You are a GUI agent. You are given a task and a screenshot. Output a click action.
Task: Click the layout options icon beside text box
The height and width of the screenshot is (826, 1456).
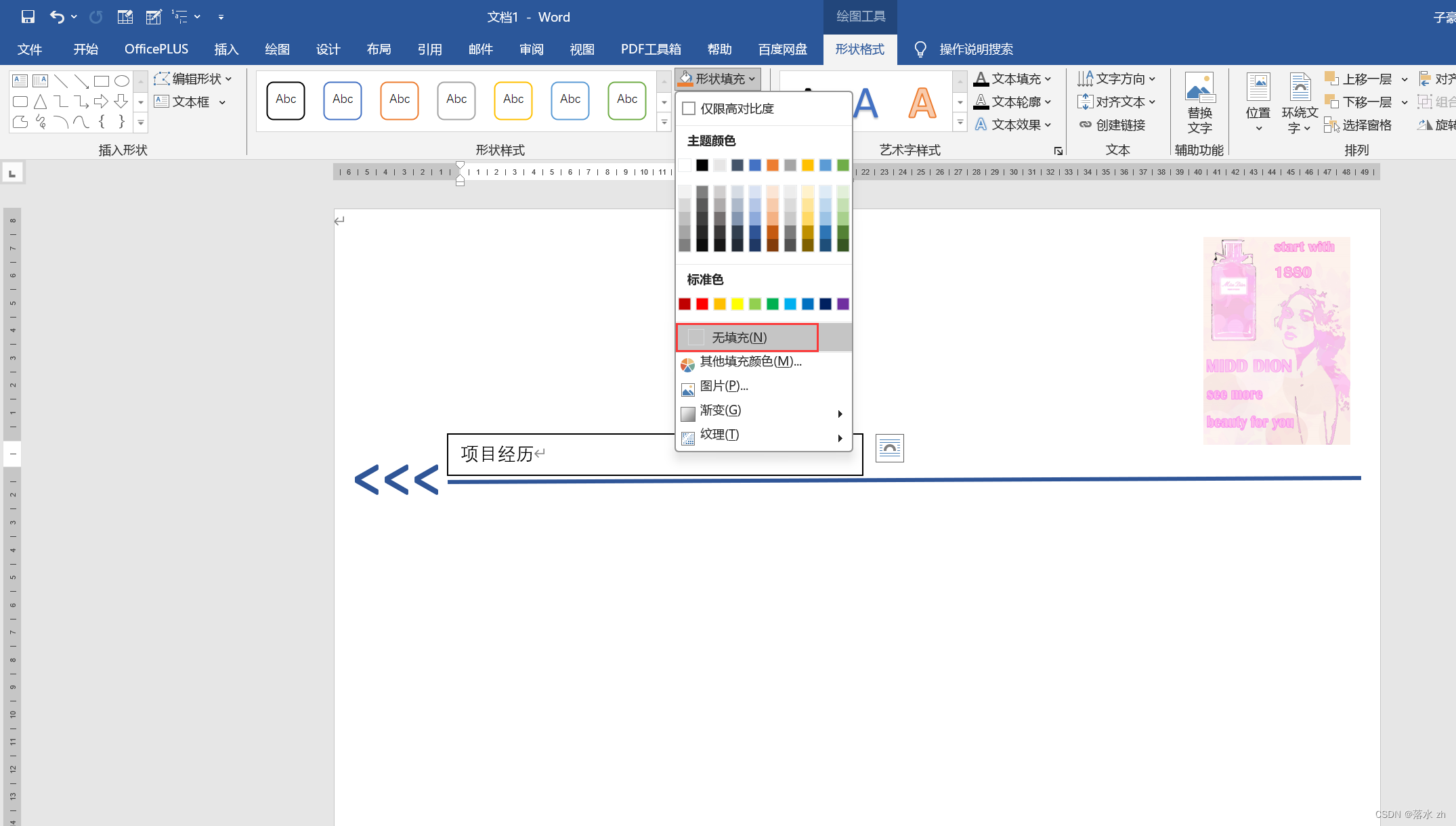pyautogui.click(x=889, y=448)
